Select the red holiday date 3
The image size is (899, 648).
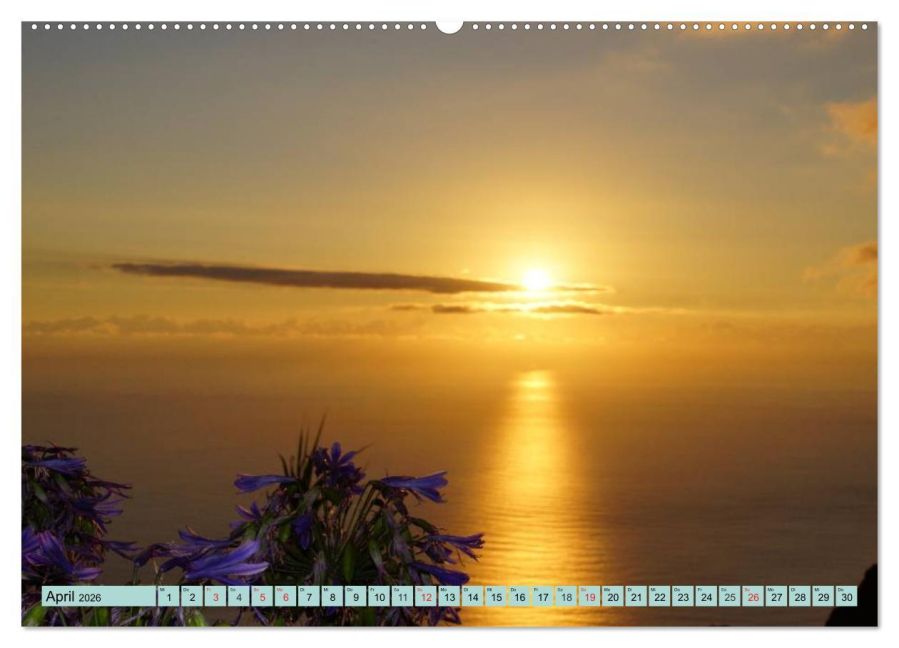[216, 596]
